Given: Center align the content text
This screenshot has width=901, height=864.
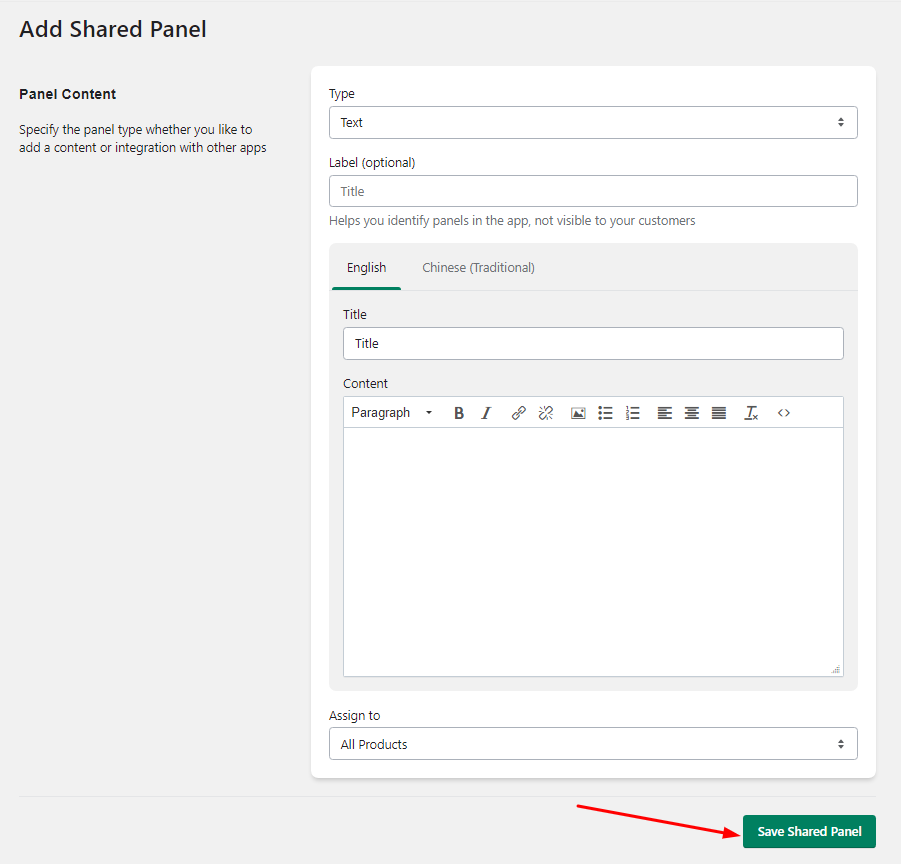Looking at the screenshot, I should tap(692, 413).
